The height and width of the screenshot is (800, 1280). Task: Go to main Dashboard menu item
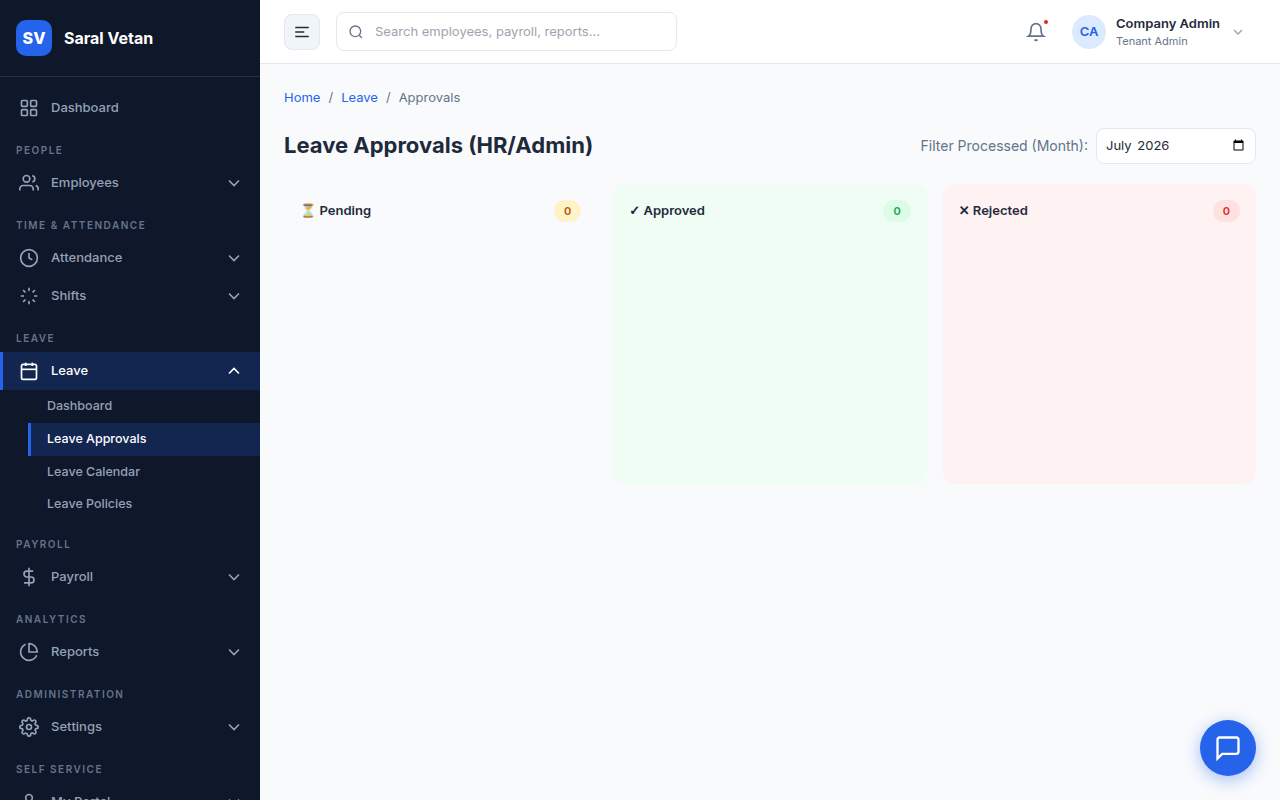pyautogui.click(x=130, y=108)
